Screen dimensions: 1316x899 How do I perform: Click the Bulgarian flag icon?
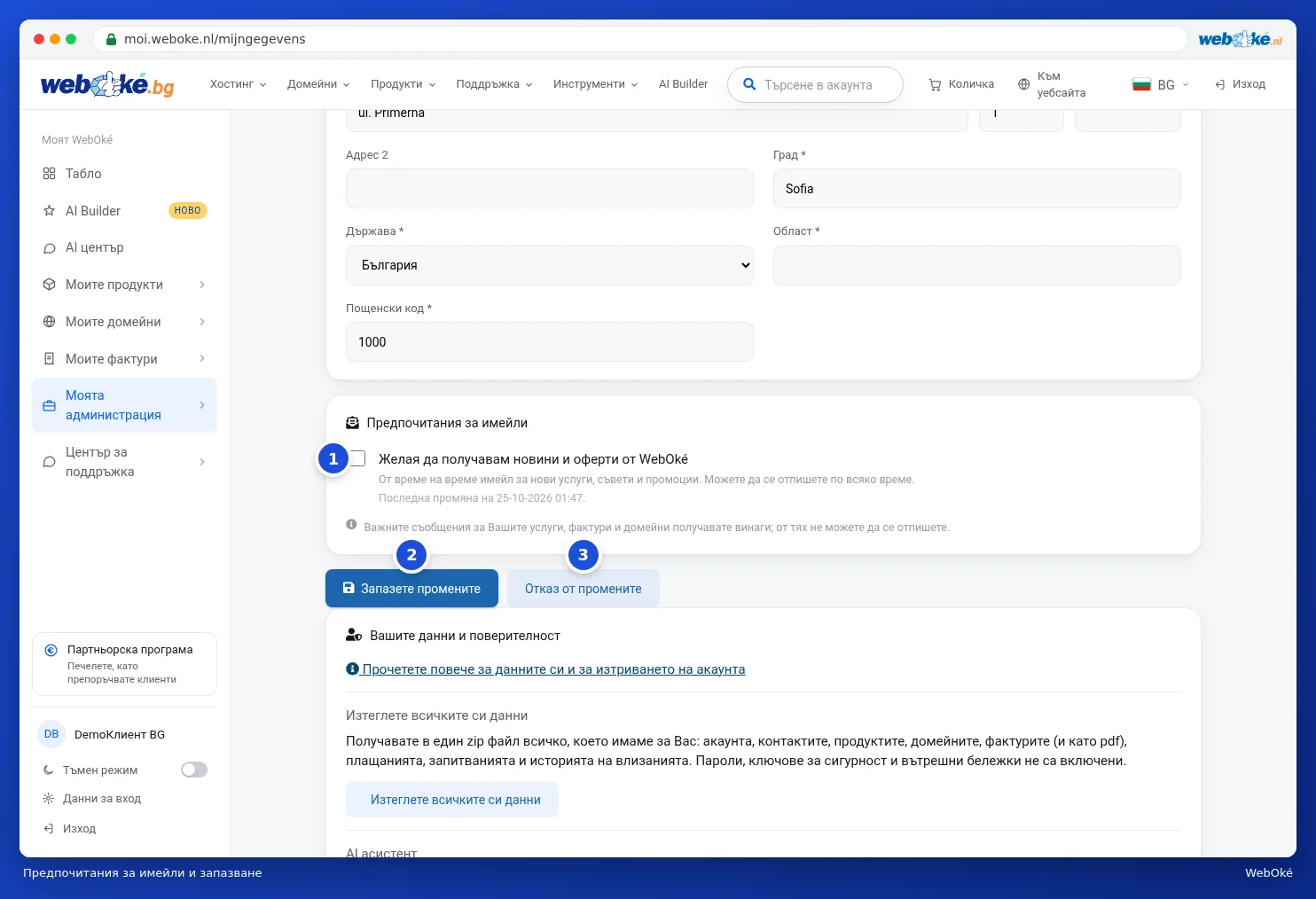[x=1141, y=85]
